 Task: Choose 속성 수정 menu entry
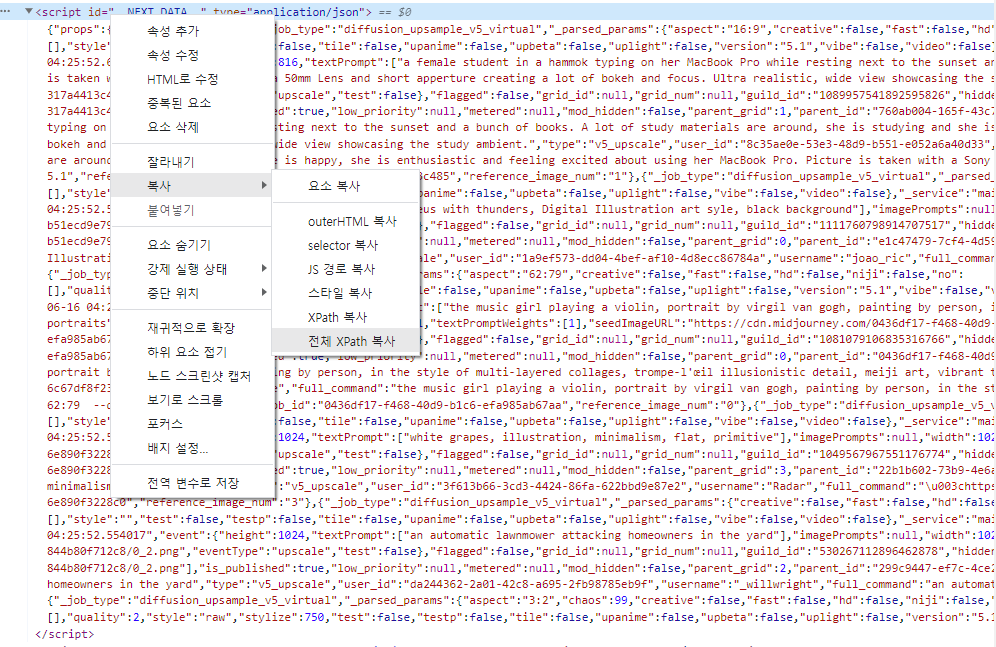click(x=192, y=55)
